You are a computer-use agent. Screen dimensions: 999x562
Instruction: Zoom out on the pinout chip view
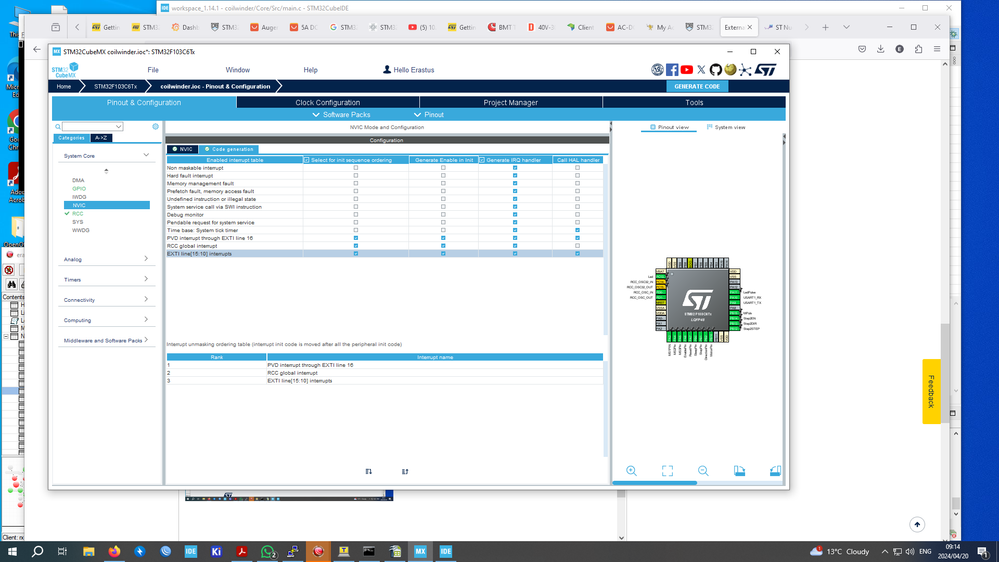703,471
